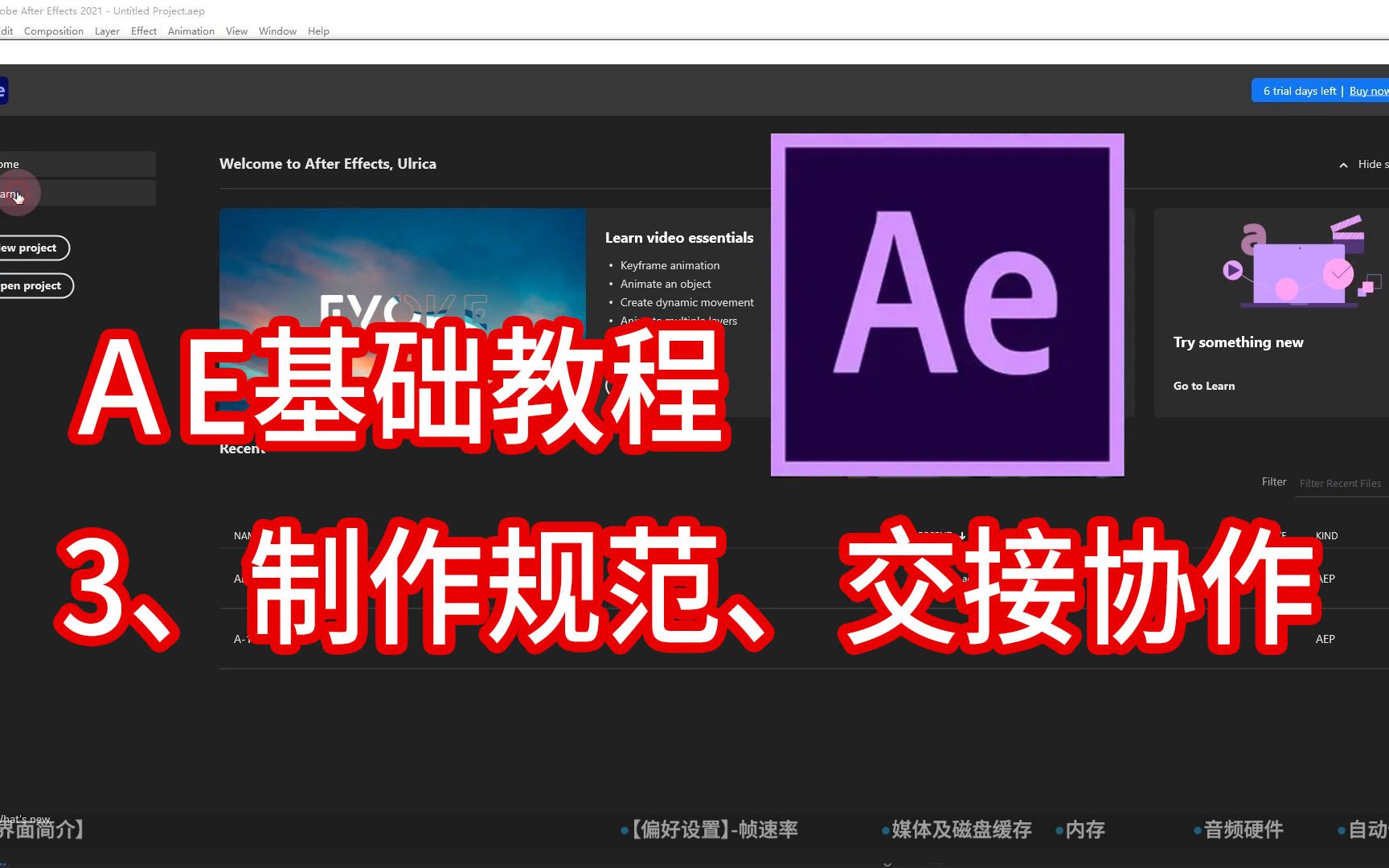Open the Composition menu

[x=54, y=31]
